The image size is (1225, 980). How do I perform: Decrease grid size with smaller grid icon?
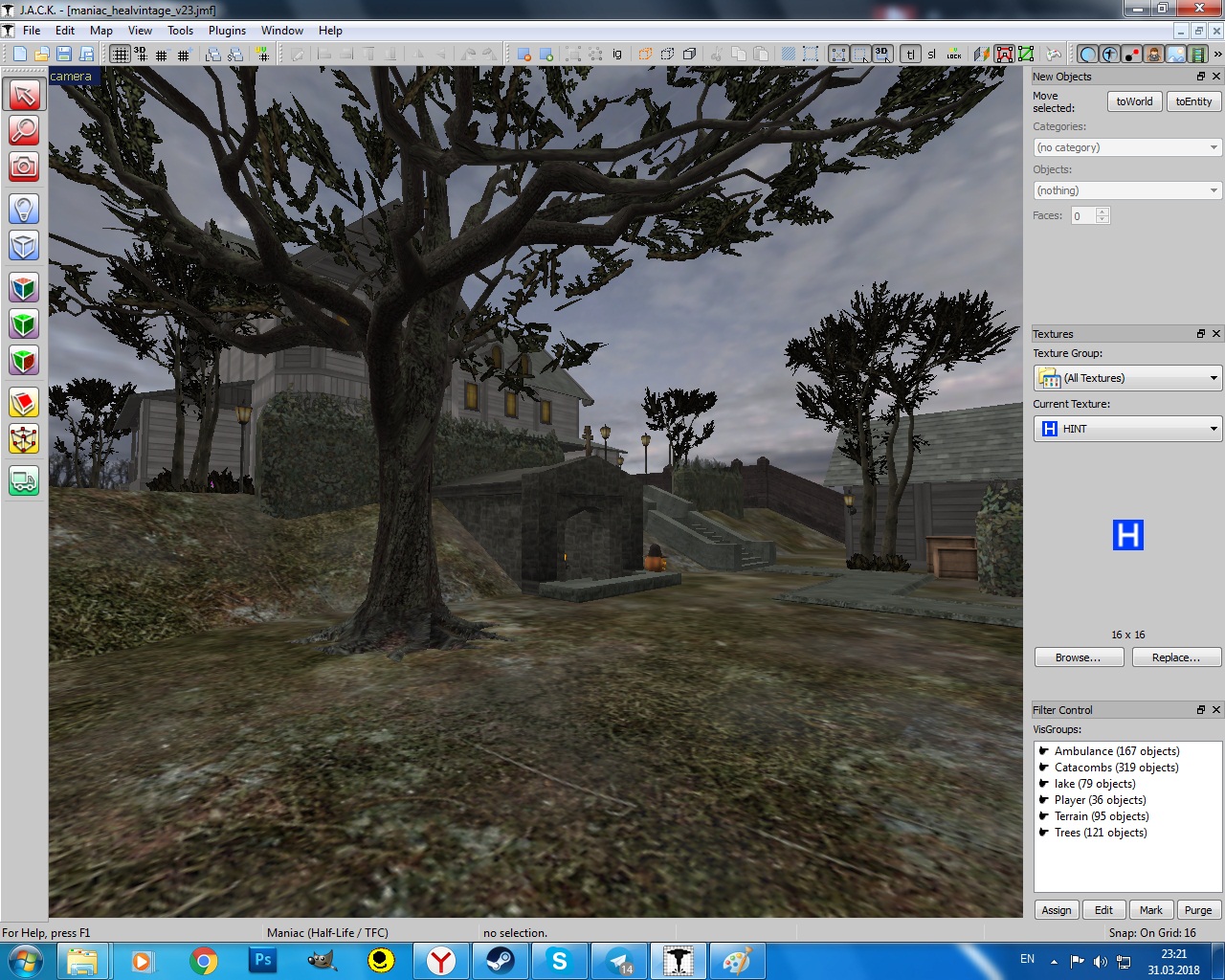(x=162, y=55)
